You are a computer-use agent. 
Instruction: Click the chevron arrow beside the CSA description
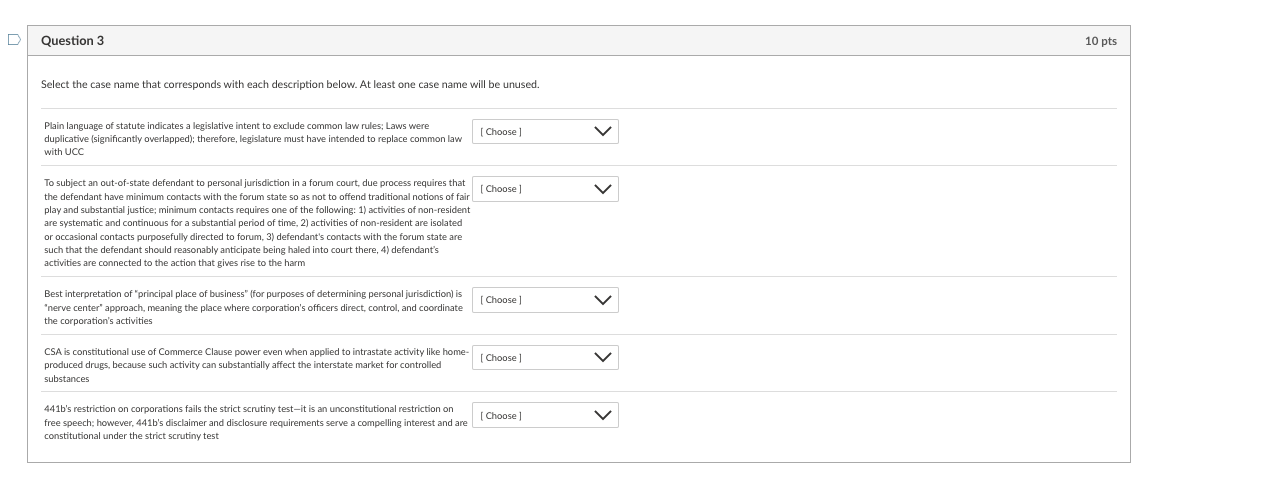click(x=602, y=358)
